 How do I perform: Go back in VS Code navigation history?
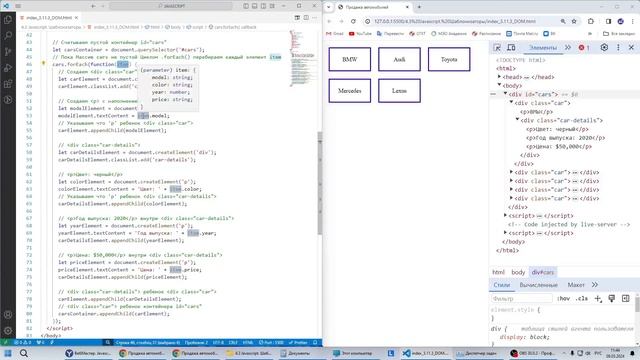(x=93, y=6)
